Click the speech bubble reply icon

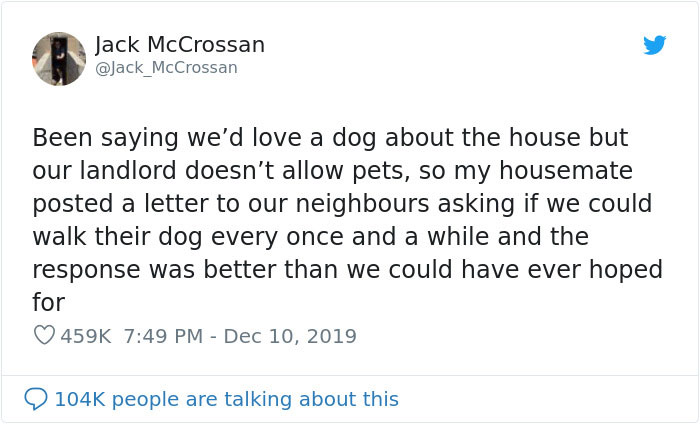35,399
